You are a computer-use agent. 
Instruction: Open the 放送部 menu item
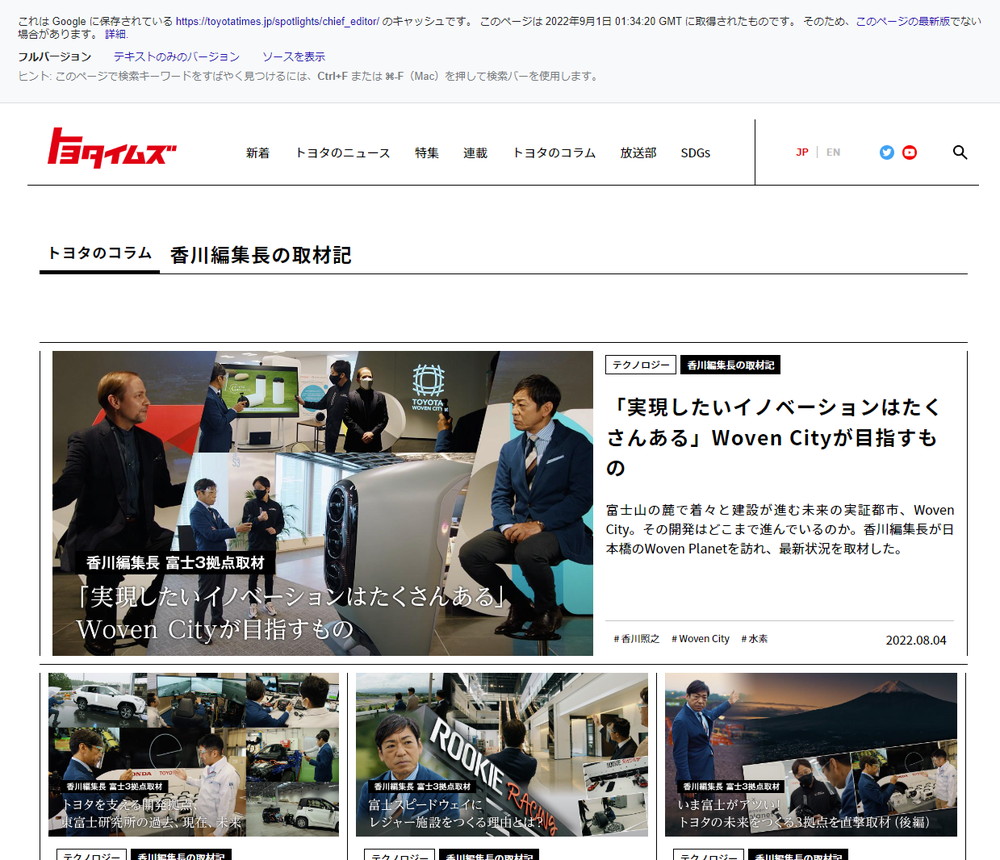pos(638,153)
